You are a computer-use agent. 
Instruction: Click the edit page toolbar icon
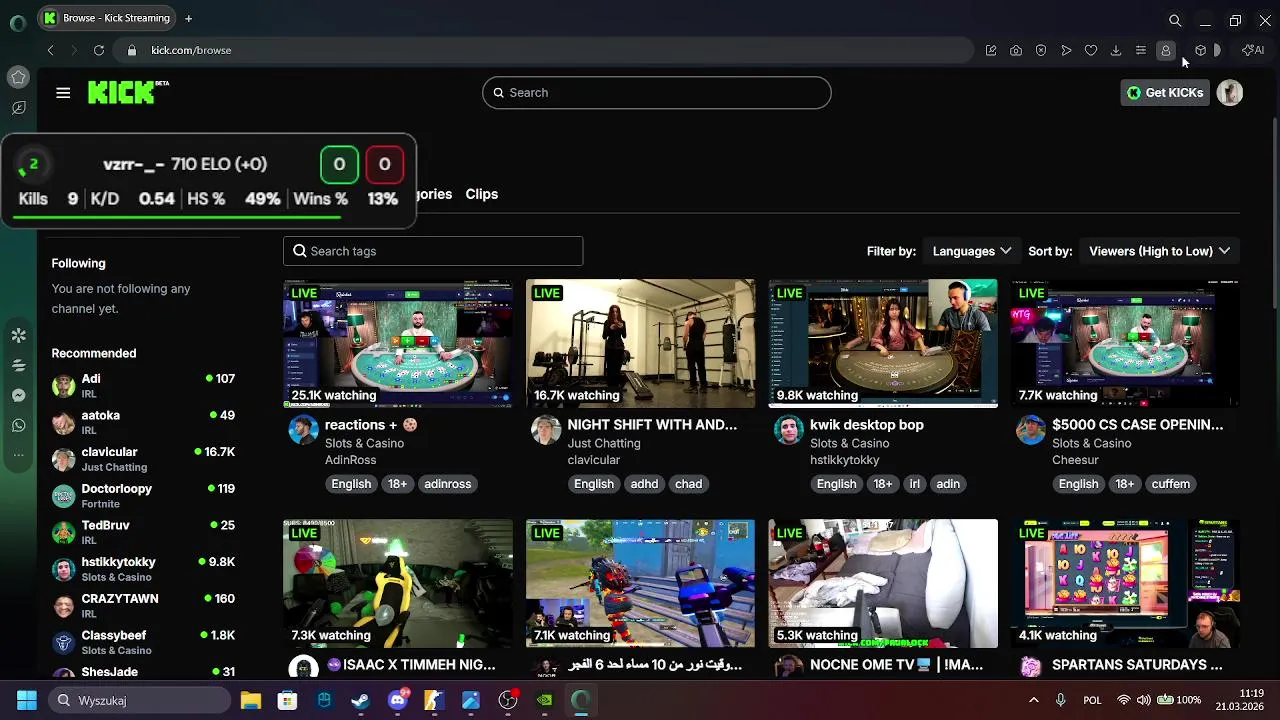(x=991, y=50)
